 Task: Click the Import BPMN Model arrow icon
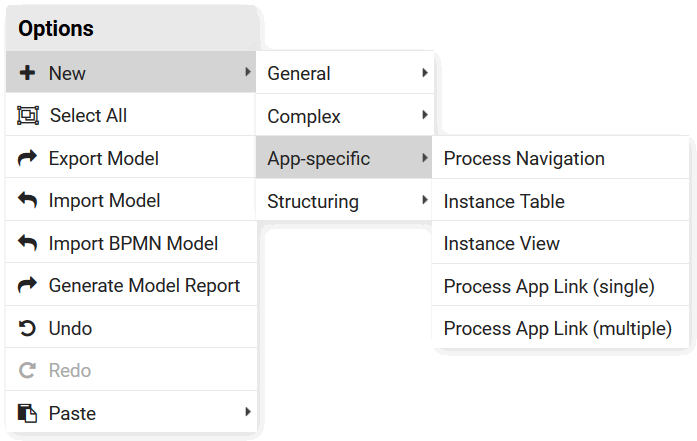27,243
